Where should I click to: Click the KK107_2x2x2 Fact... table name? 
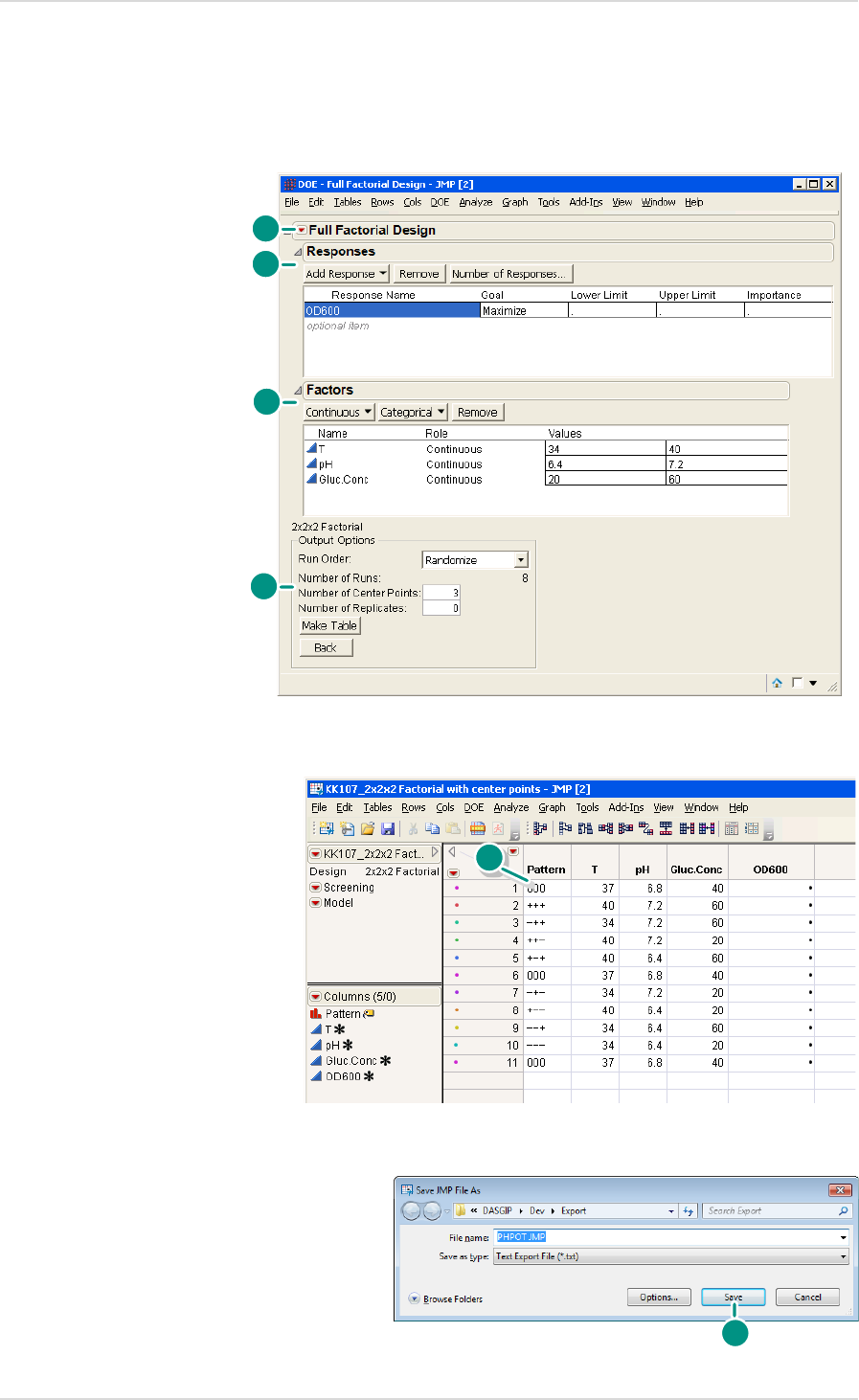tap(373, 853)
